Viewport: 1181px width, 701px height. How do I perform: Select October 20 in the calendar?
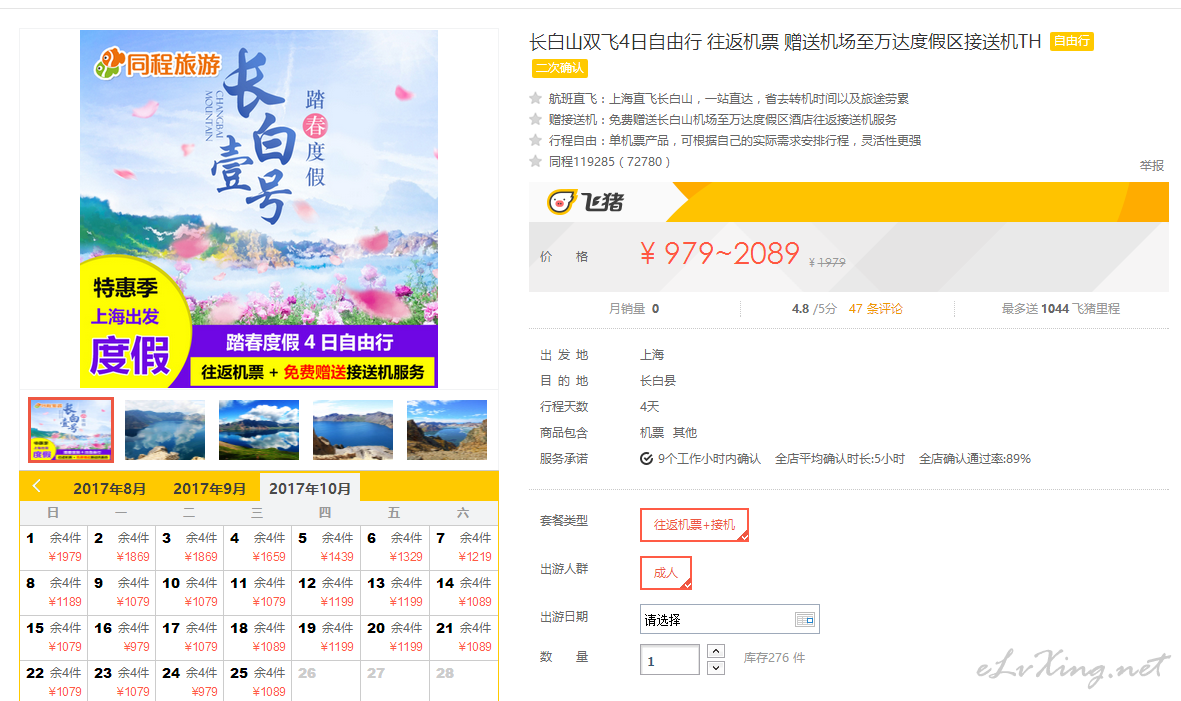395,638
